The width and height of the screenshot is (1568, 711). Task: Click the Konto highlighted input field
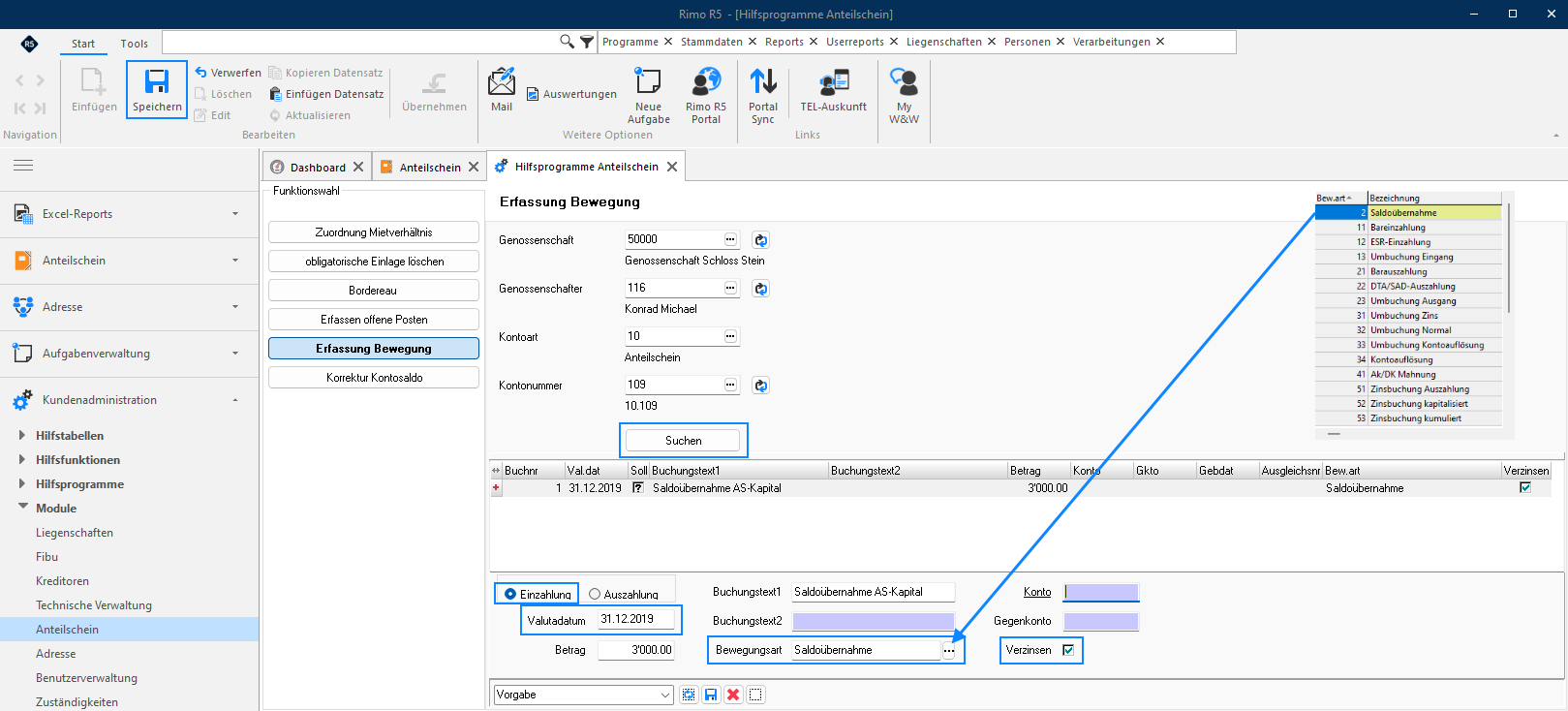point(1101,592)
